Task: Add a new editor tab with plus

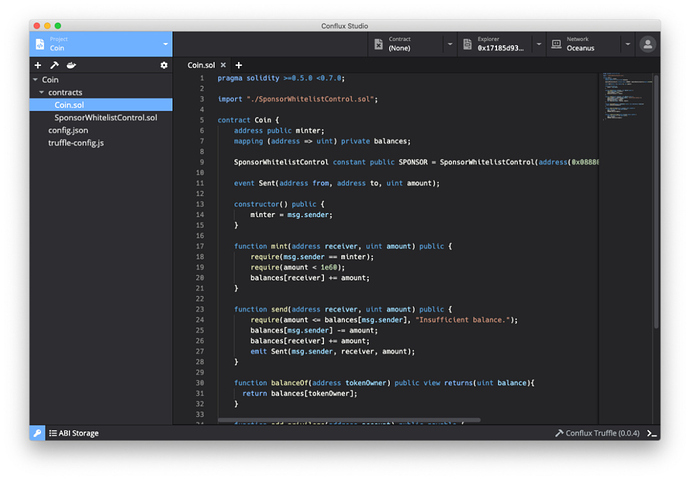Action: pyautogui.click(x=238, y=65)
